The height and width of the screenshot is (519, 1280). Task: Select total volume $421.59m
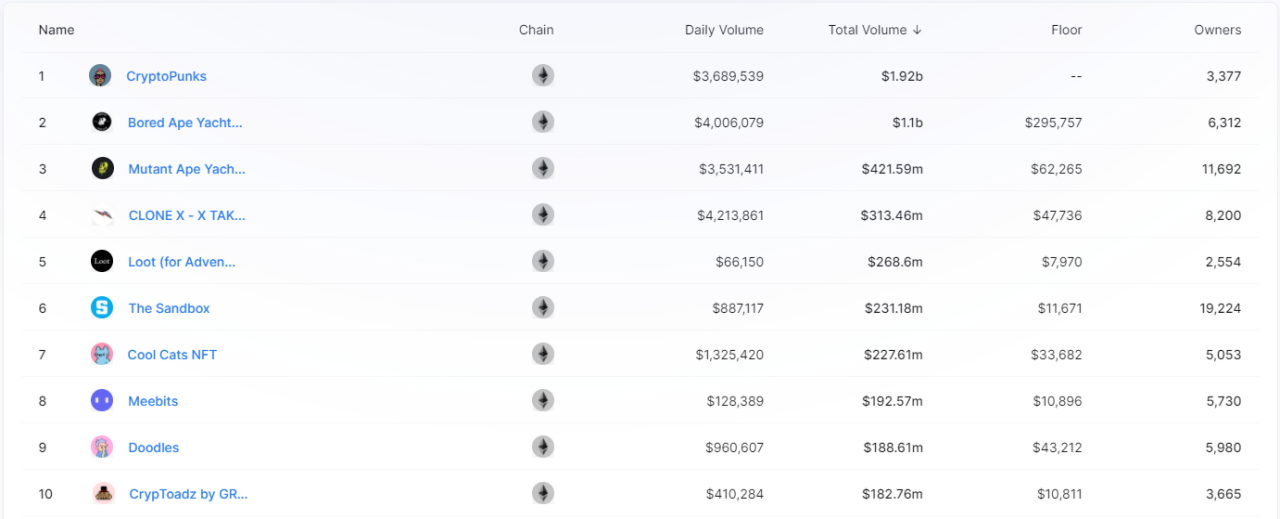(892, 169)
